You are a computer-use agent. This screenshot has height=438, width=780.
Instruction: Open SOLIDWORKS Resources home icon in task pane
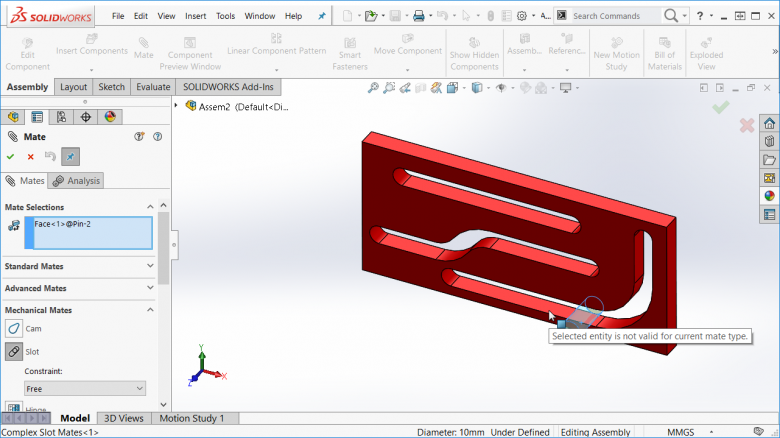pos(770,123)
